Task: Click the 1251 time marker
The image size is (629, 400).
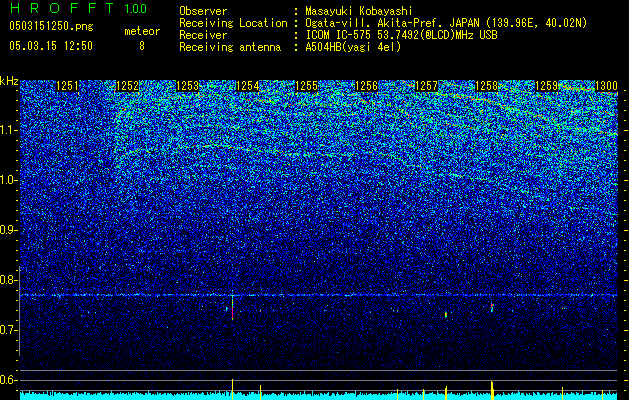Action: (x=67, y=86)
